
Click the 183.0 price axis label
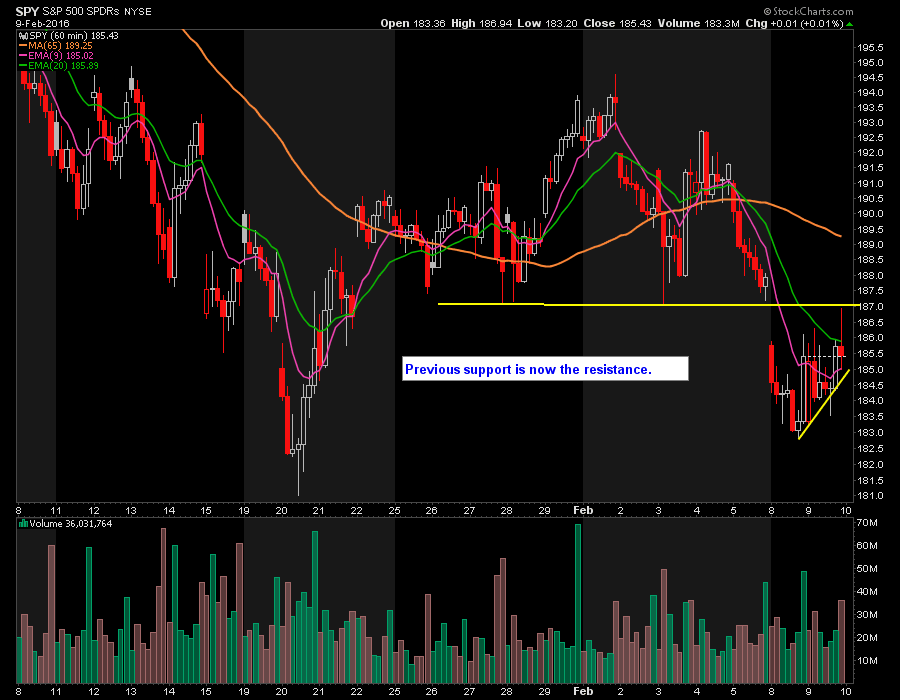(x=871, y=433)
